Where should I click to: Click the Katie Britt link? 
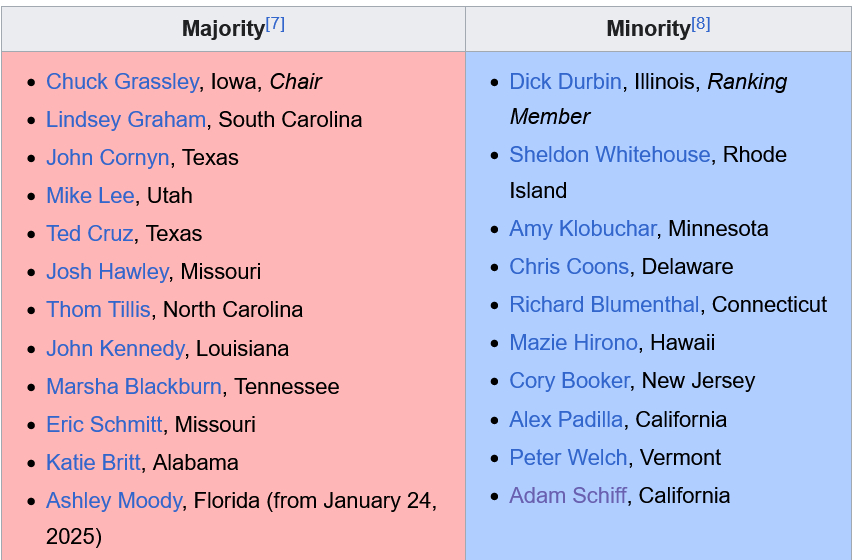(94, 463)
